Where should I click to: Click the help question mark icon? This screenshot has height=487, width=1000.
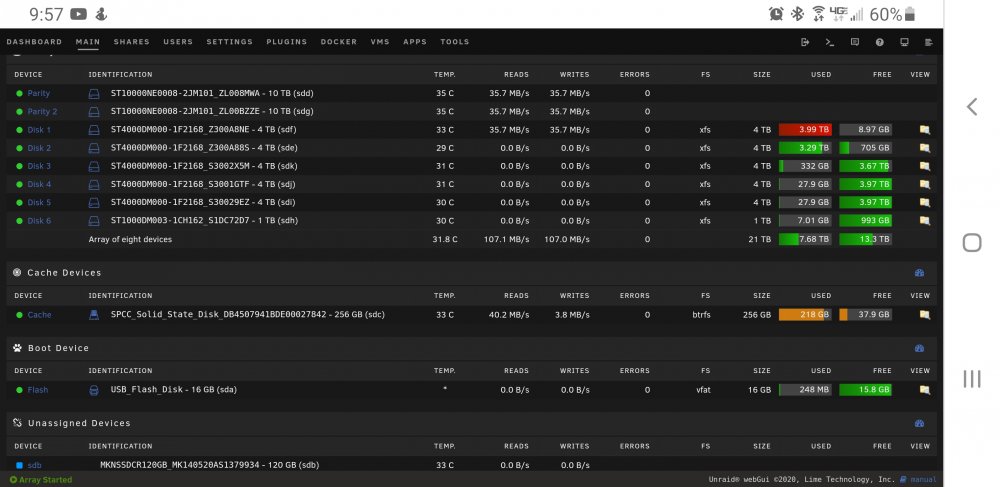879,42
